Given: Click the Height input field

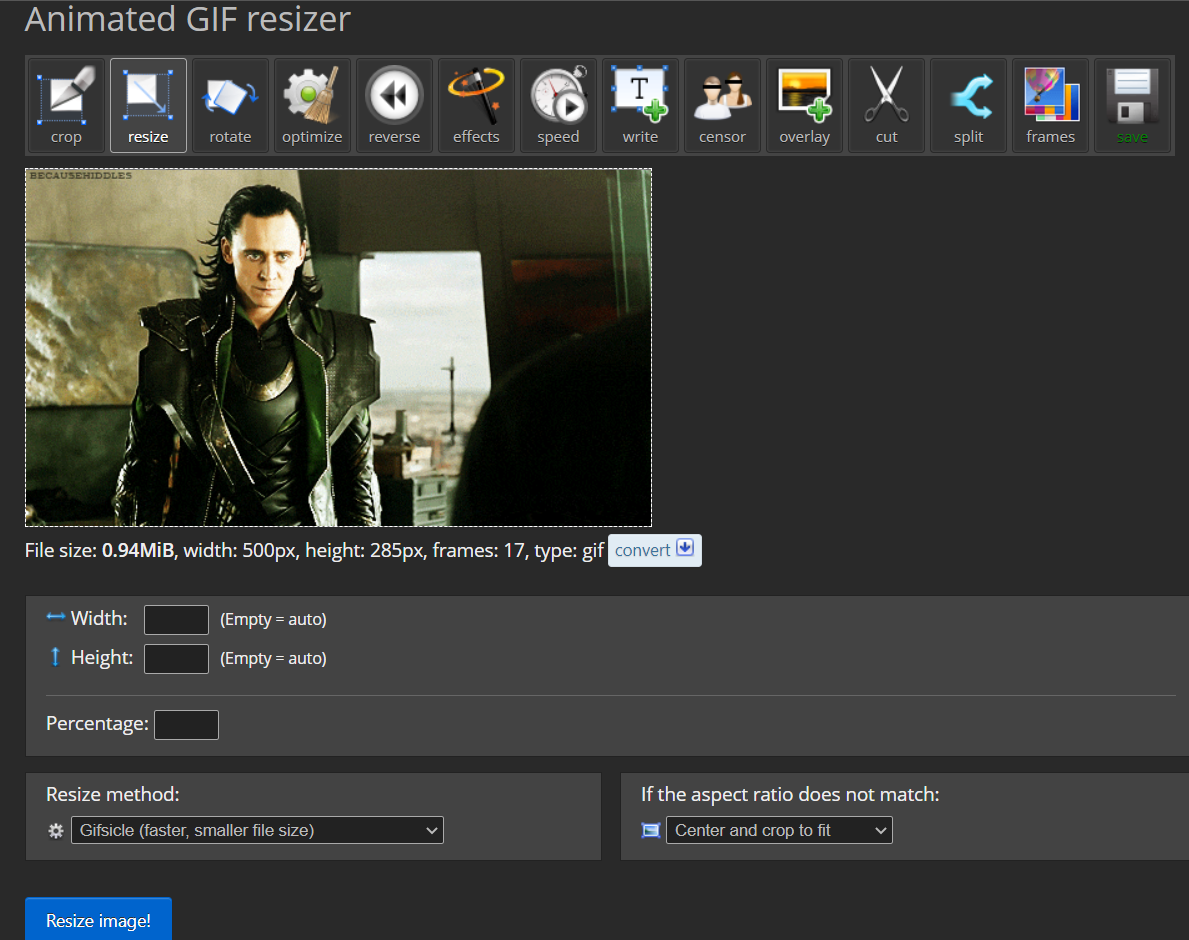Looking at the screenshot, I should click(176, 659).
